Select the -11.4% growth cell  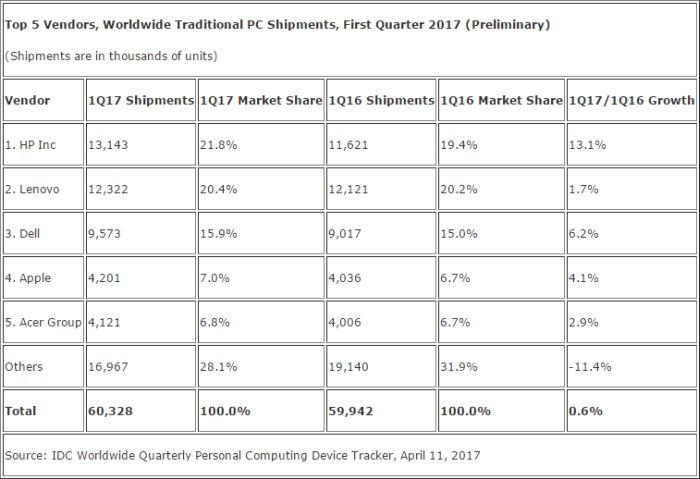631,367
